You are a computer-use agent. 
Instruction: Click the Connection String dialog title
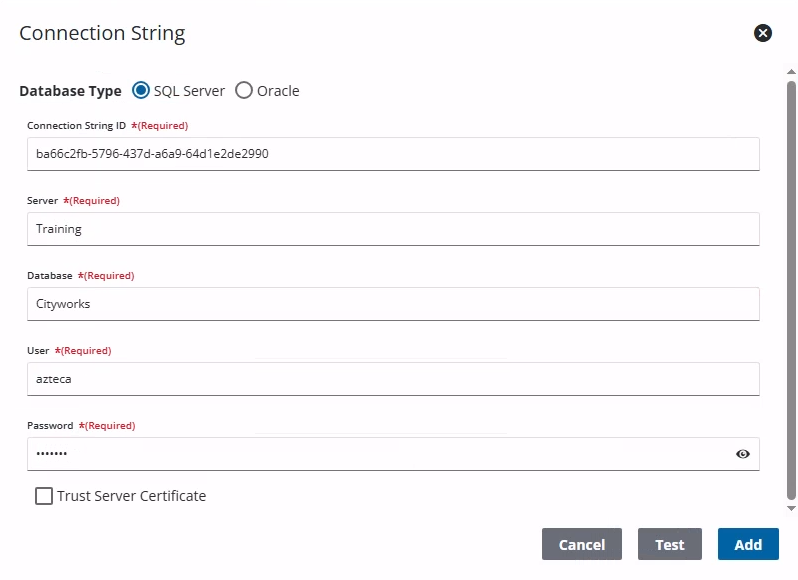click(102, 33)
